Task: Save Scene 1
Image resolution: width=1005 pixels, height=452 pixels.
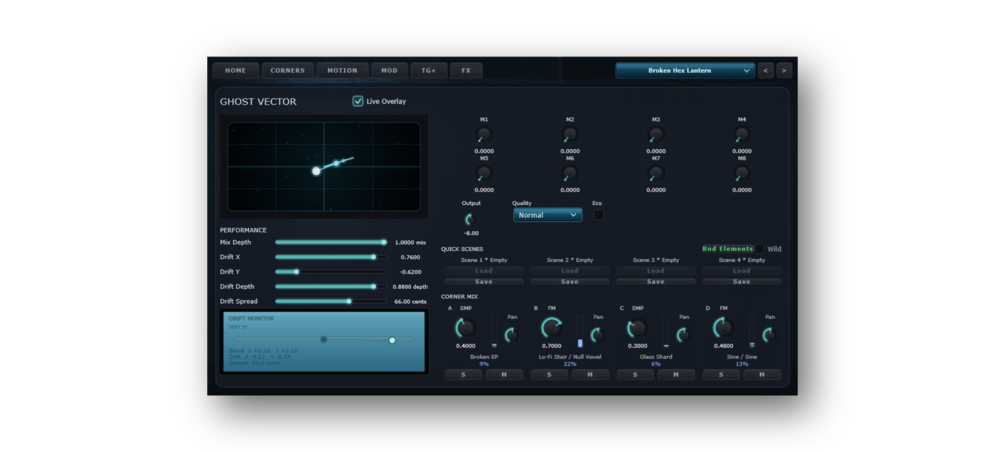Action: 484,281
